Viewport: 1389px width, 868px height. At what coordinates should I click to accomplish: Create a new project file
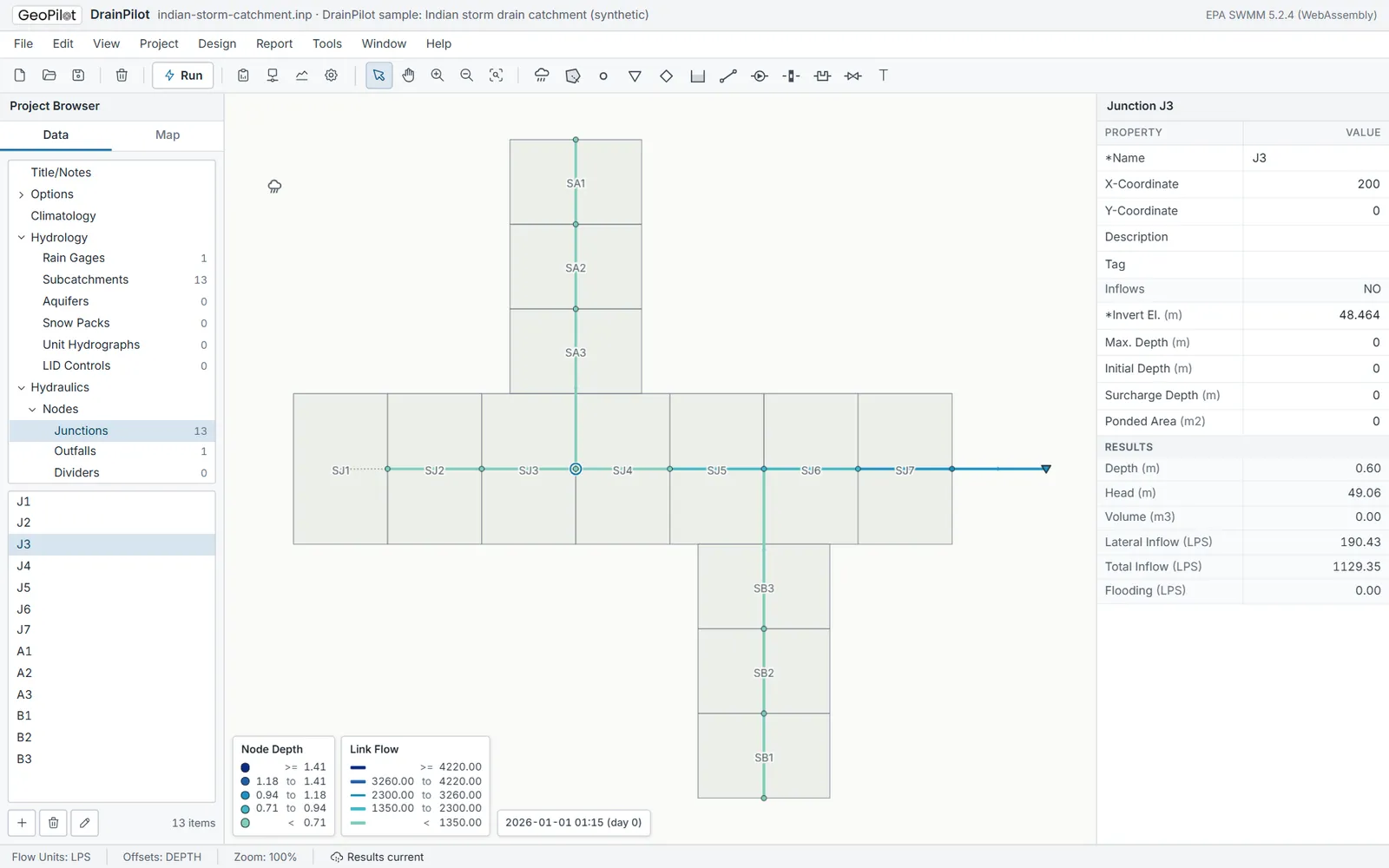coord(20,76)
